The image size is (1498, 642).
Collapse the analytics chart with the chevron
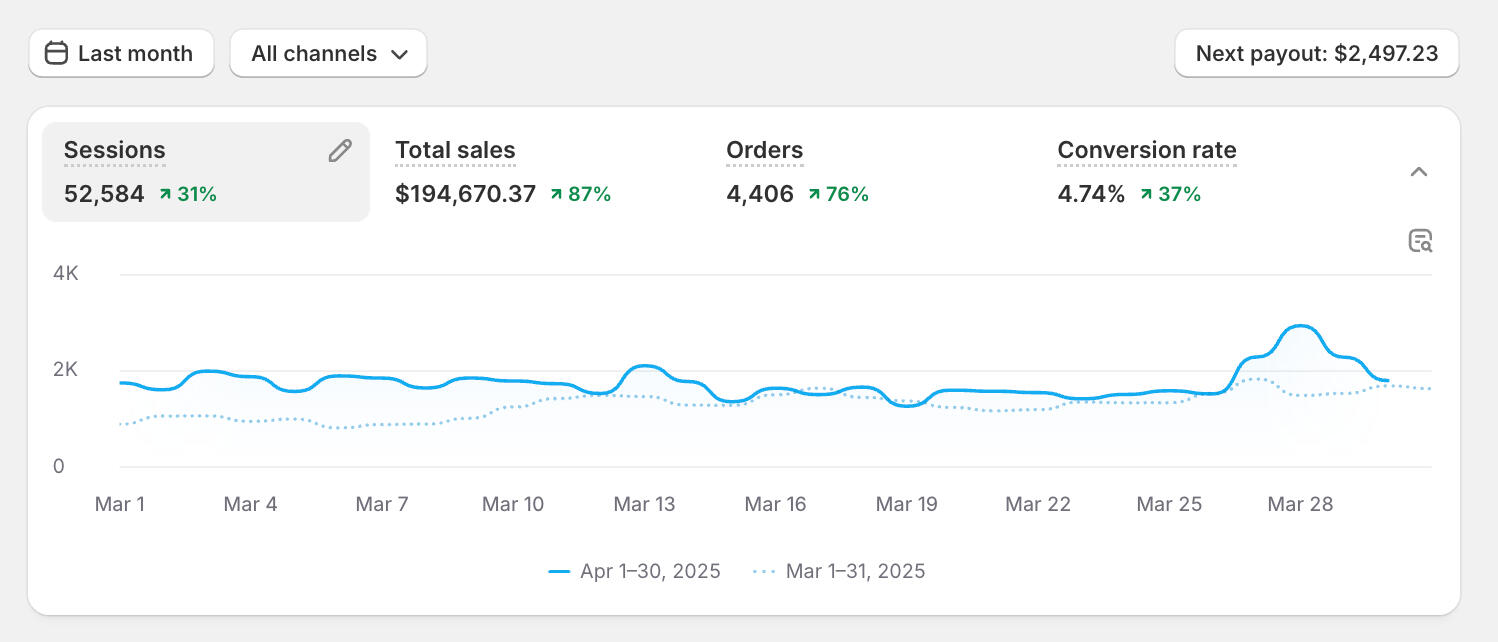coord(1420,171)
